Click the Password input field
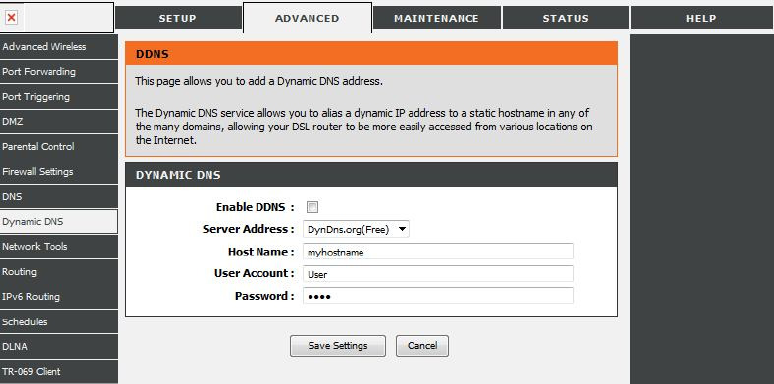This screenshot has width=774, height=384. point(438,296)
